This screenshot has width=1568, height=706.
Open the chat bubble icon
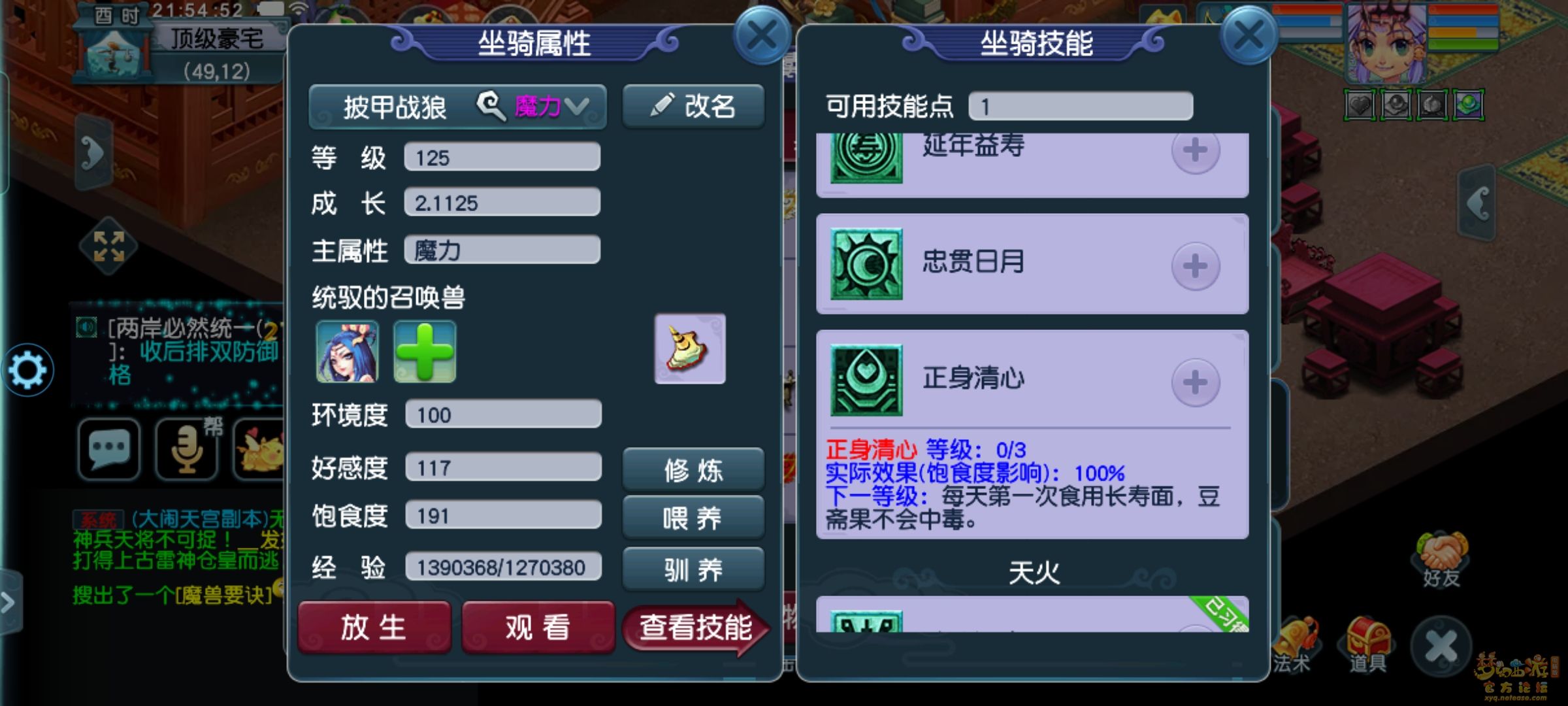tap(109, 449)
